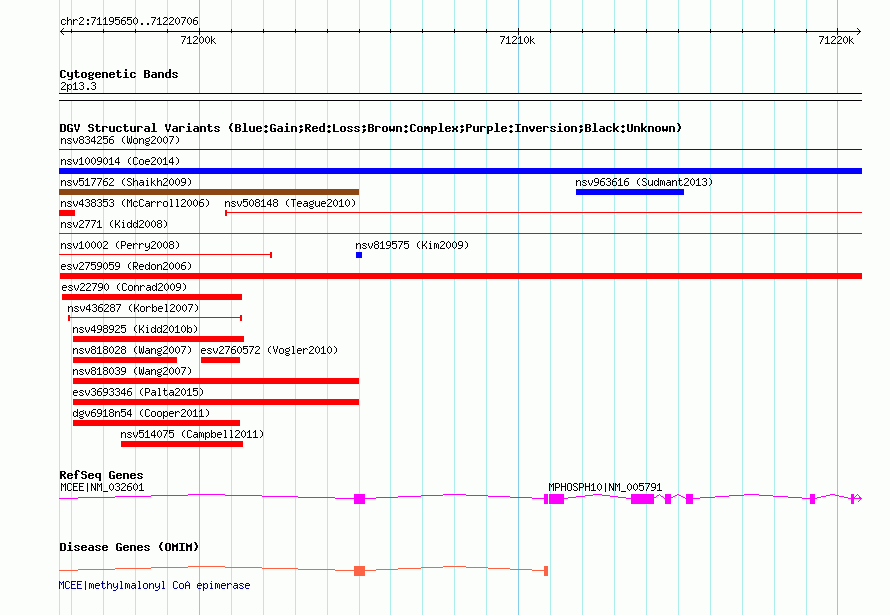The height and width of the screenshot is (615, 890).
Task: Open the MPHOSPH10|NM_005791 gene label
Action: 604,487
